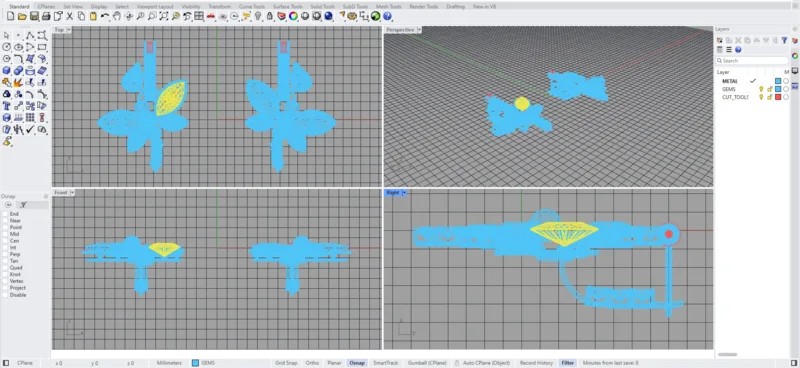Switch to the CPlanes toolbar tab

47,7
